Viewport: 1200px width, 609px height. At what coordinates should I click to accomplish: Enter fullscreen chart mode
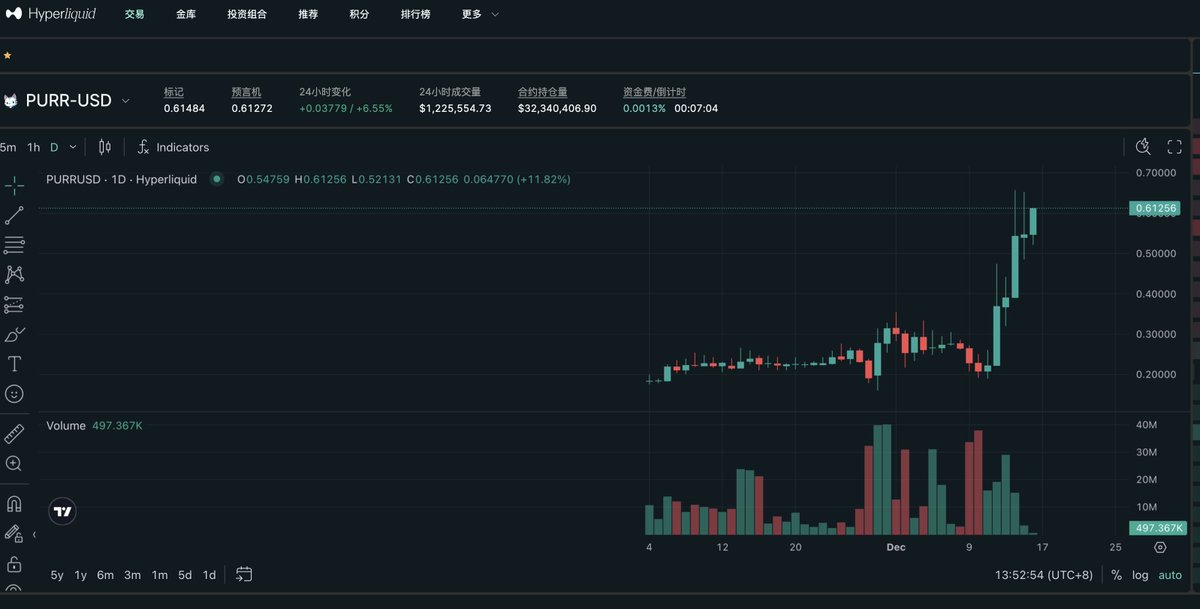pyautogui.click(x=1175, y=147)
